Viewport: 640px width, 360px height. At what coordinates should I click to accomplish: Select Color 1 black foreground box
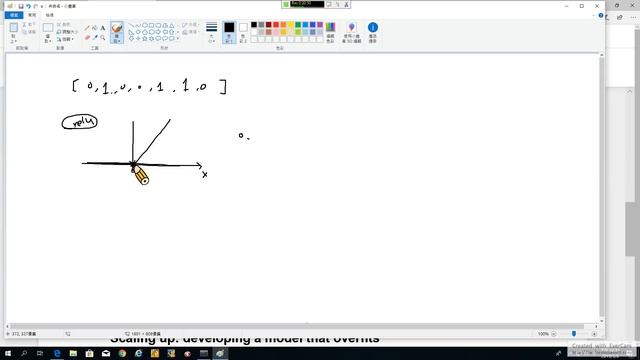pos(229,32)
